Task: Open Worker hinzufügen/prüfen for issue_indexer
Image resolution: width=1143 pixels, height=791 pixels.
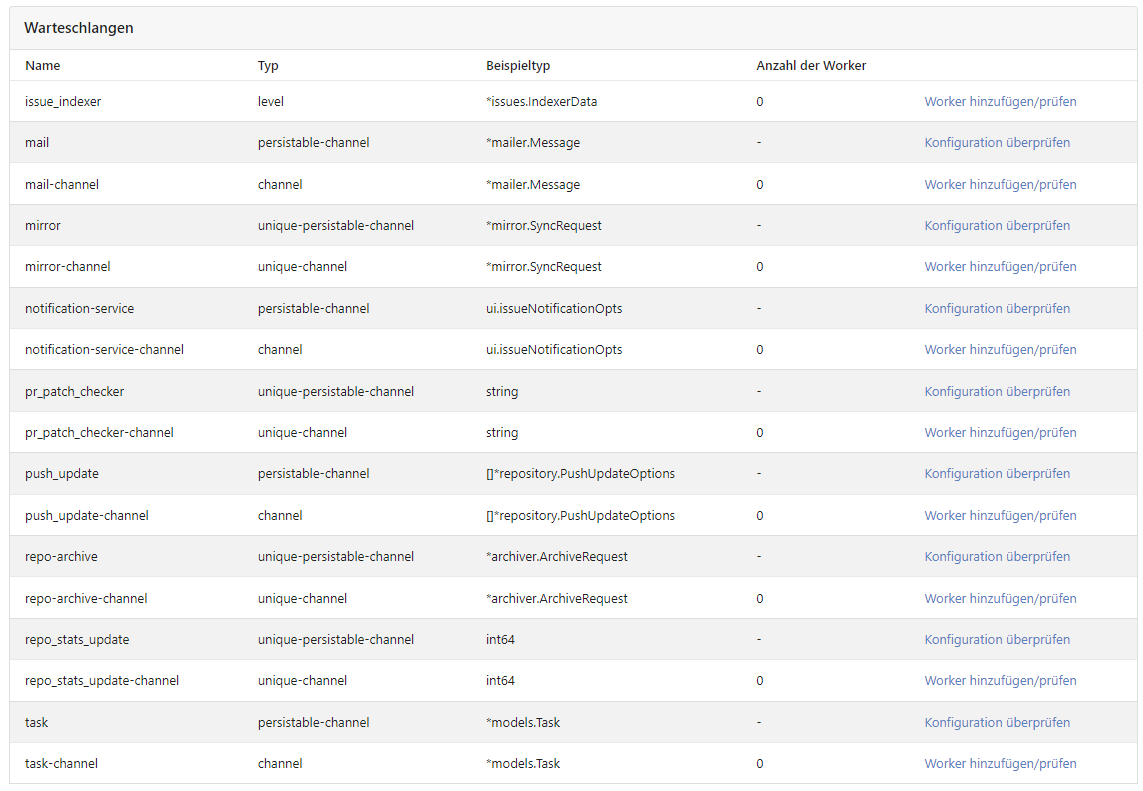Action: click(x=1000, y=101)
